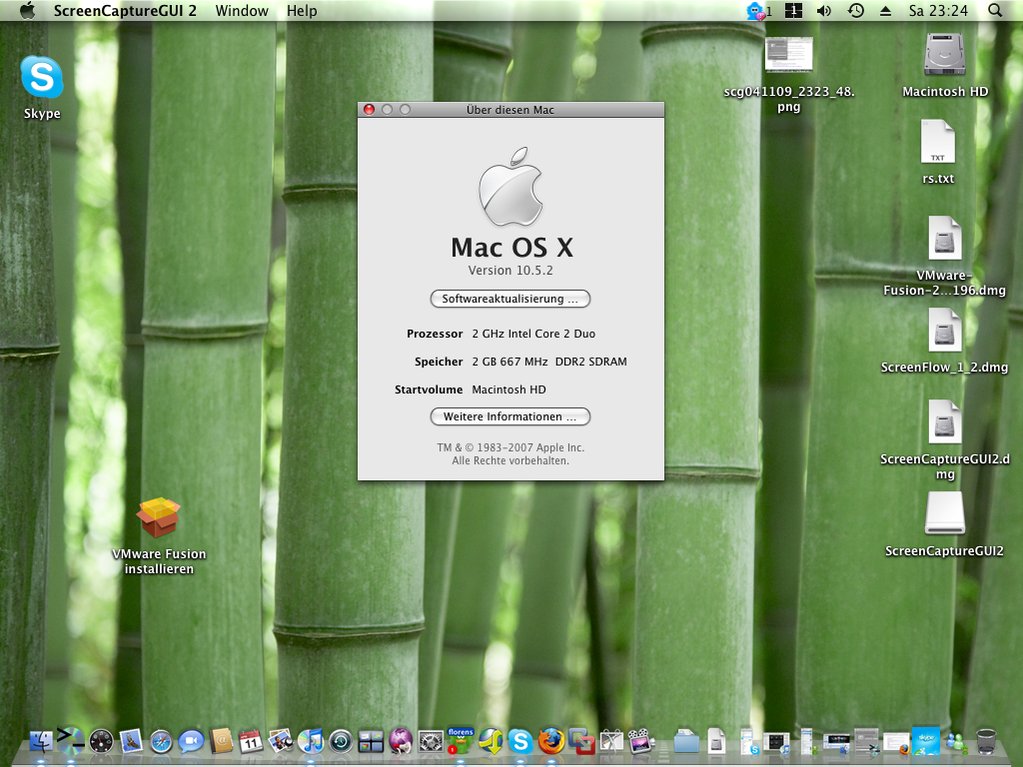Open Skype from the desktop shortcut
The image size is (1023, 767).
coord(42,78)
